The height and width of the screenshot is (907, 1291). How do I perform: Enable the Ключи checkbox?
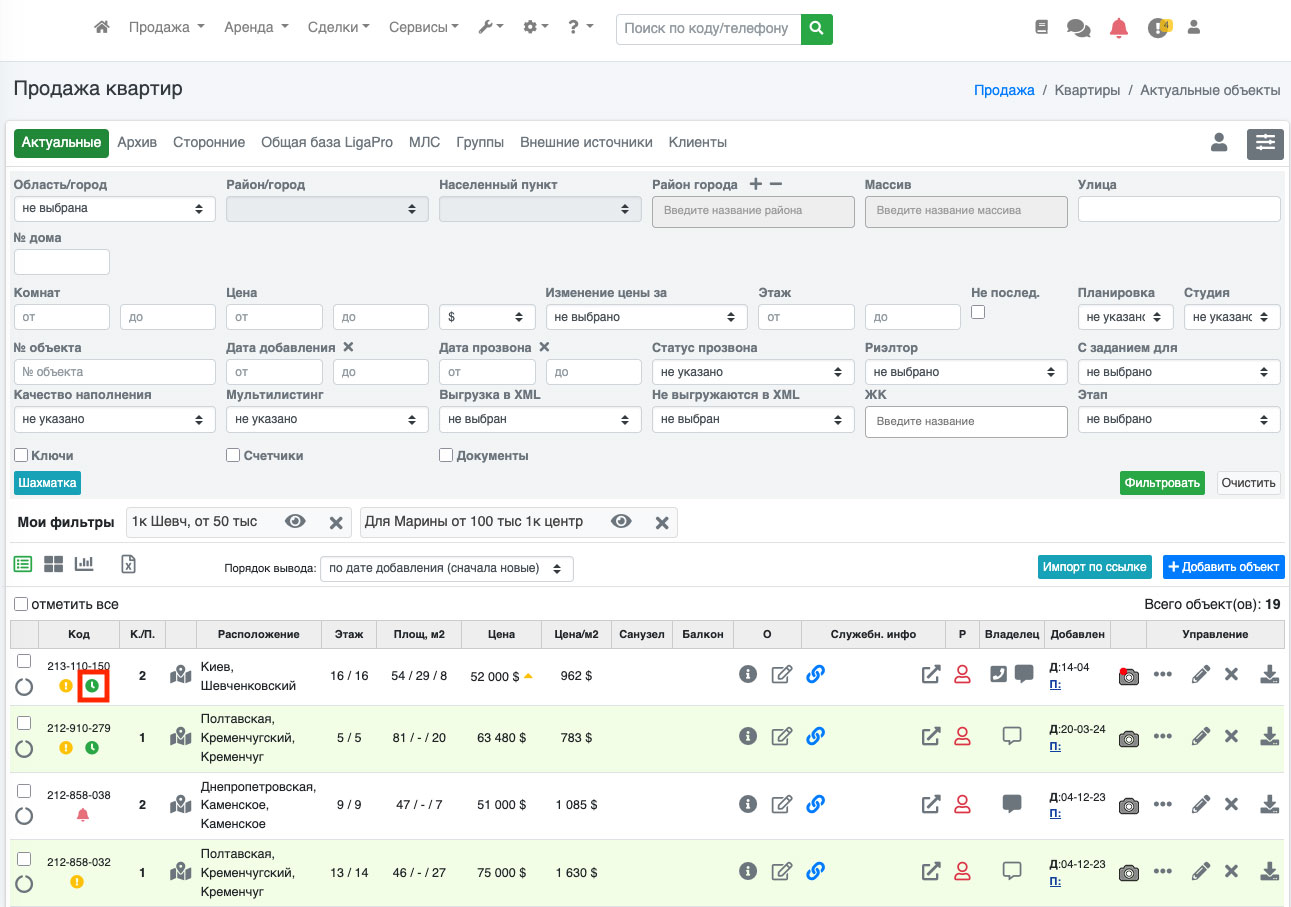(x=21, y=455)
